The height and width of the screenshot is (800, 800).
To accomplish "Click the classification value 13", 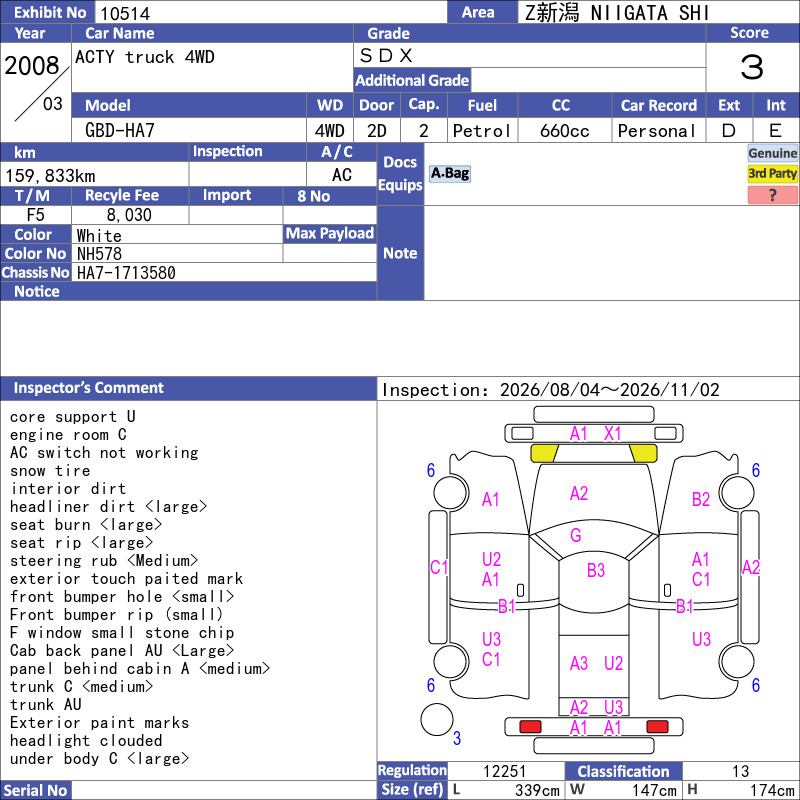I will [x=740, y=771].
